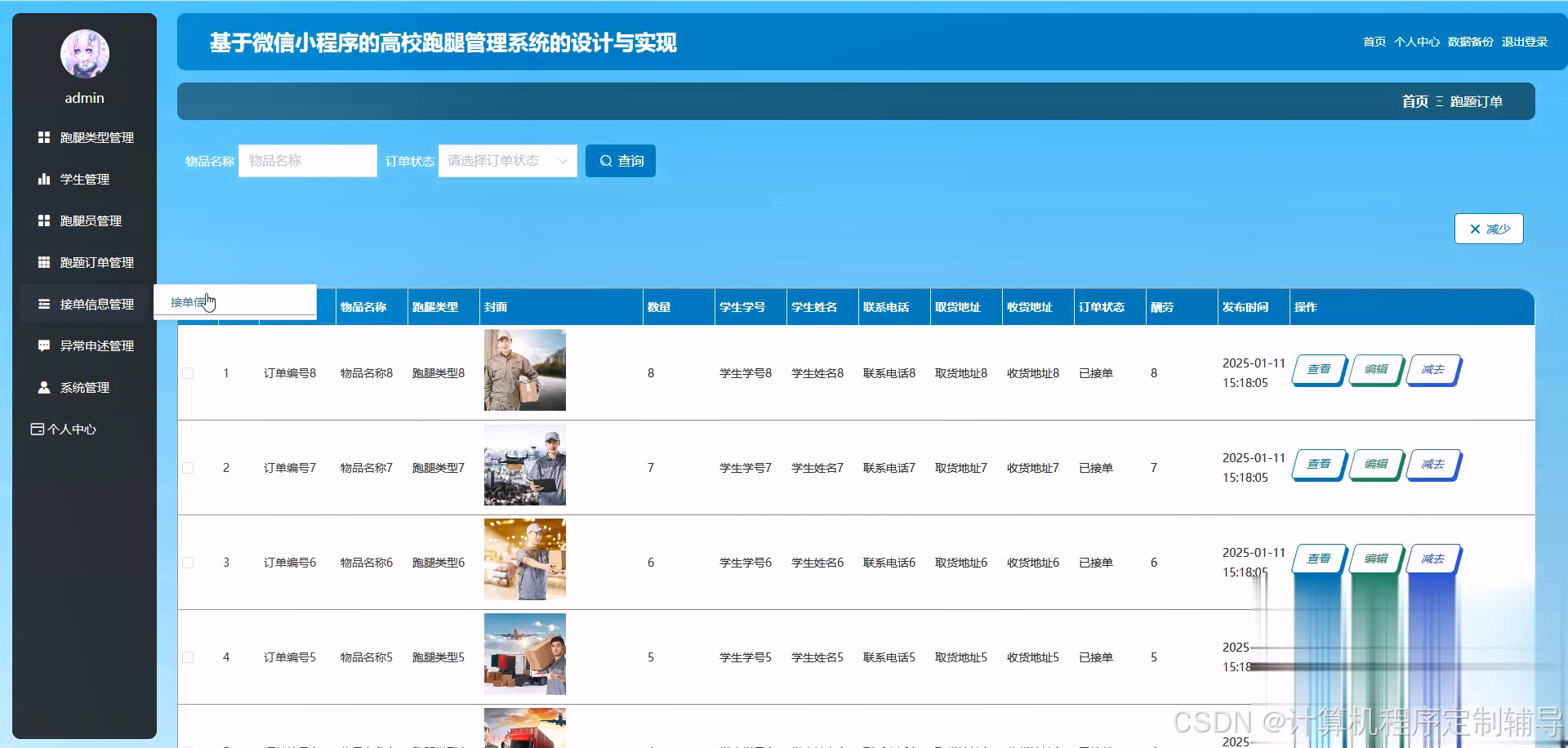
Task: Select the 跑腿类型管理 grid icon in sidebar
Action: click(x=44, y=137)
